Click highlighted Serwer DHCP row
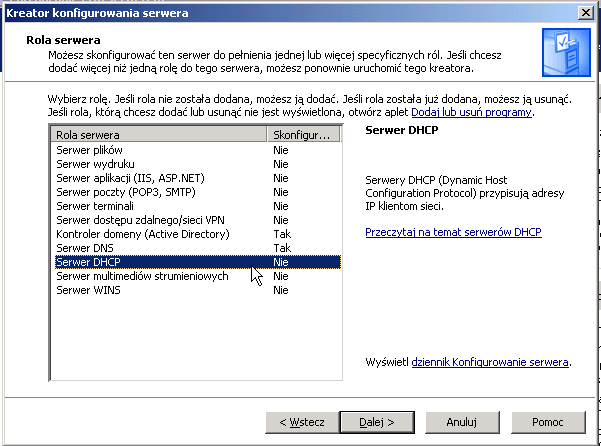Screen dimensions: 601x446 coord(196,262)
